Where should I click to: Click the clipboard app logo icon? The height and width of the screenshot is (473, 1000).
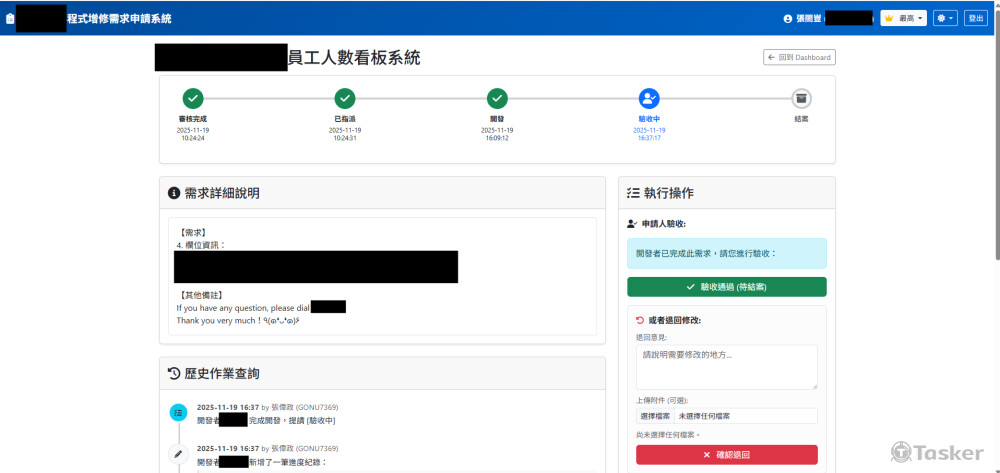(9, 18)
